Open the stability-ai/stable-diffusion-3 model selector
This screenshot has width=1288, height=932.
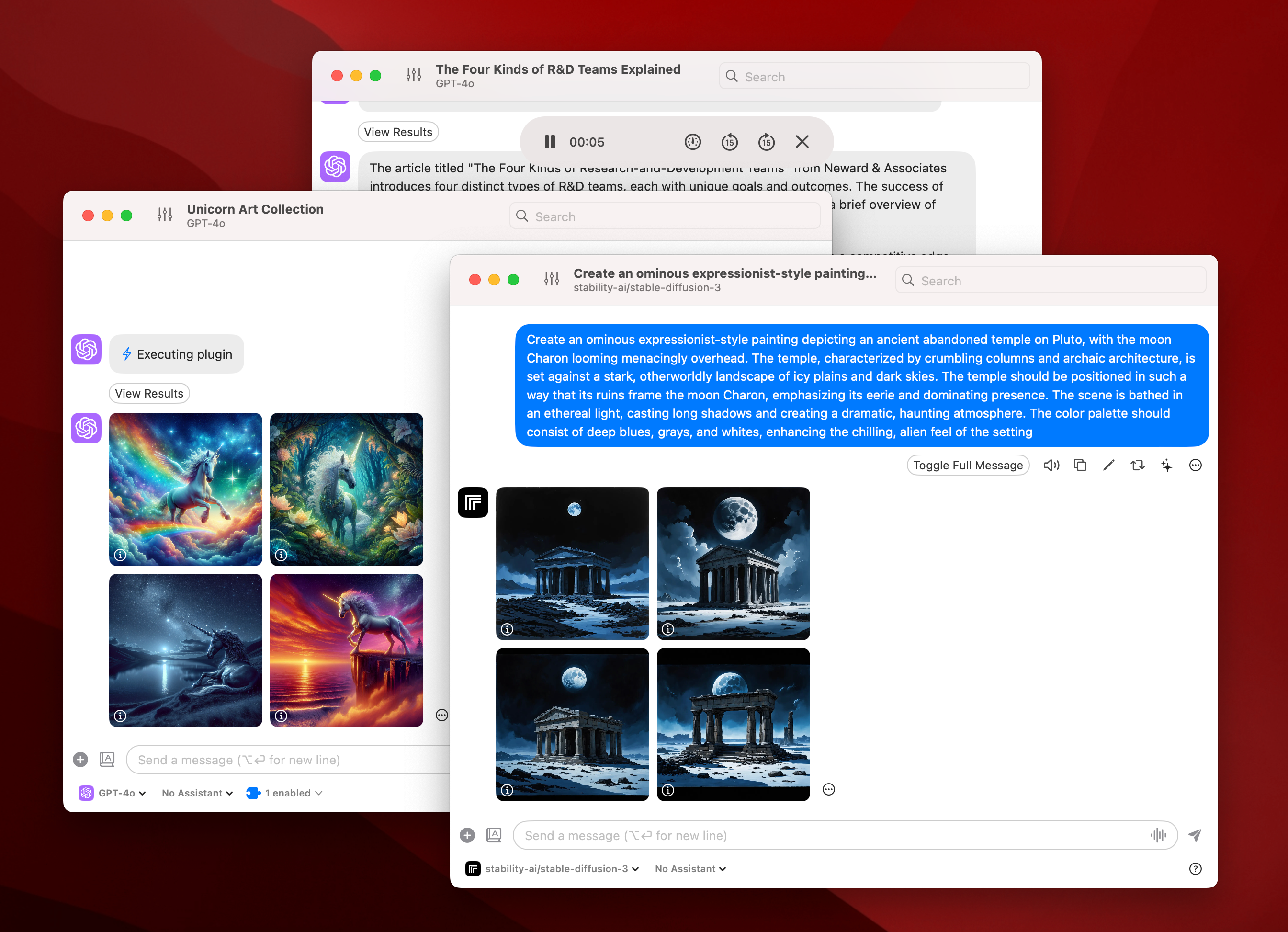pyautogui.click(x=553, y=869)
